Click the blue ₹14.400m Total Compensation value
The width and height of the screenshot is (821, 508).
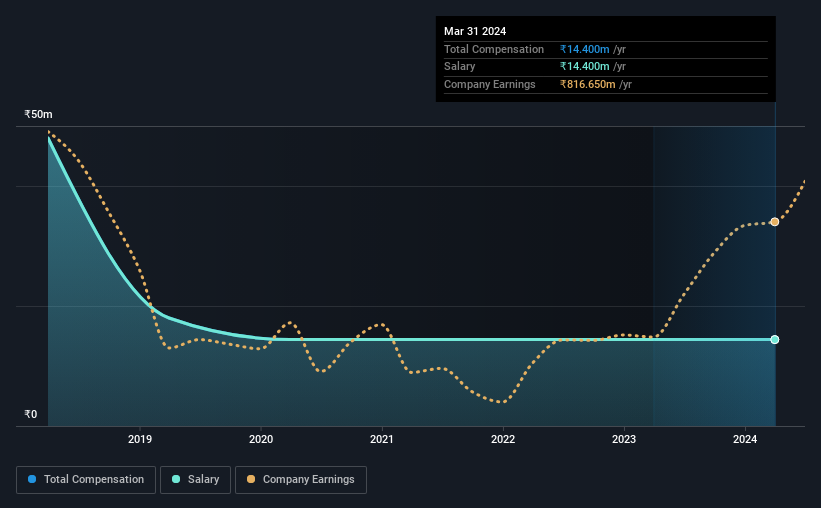tap(584, 49)
